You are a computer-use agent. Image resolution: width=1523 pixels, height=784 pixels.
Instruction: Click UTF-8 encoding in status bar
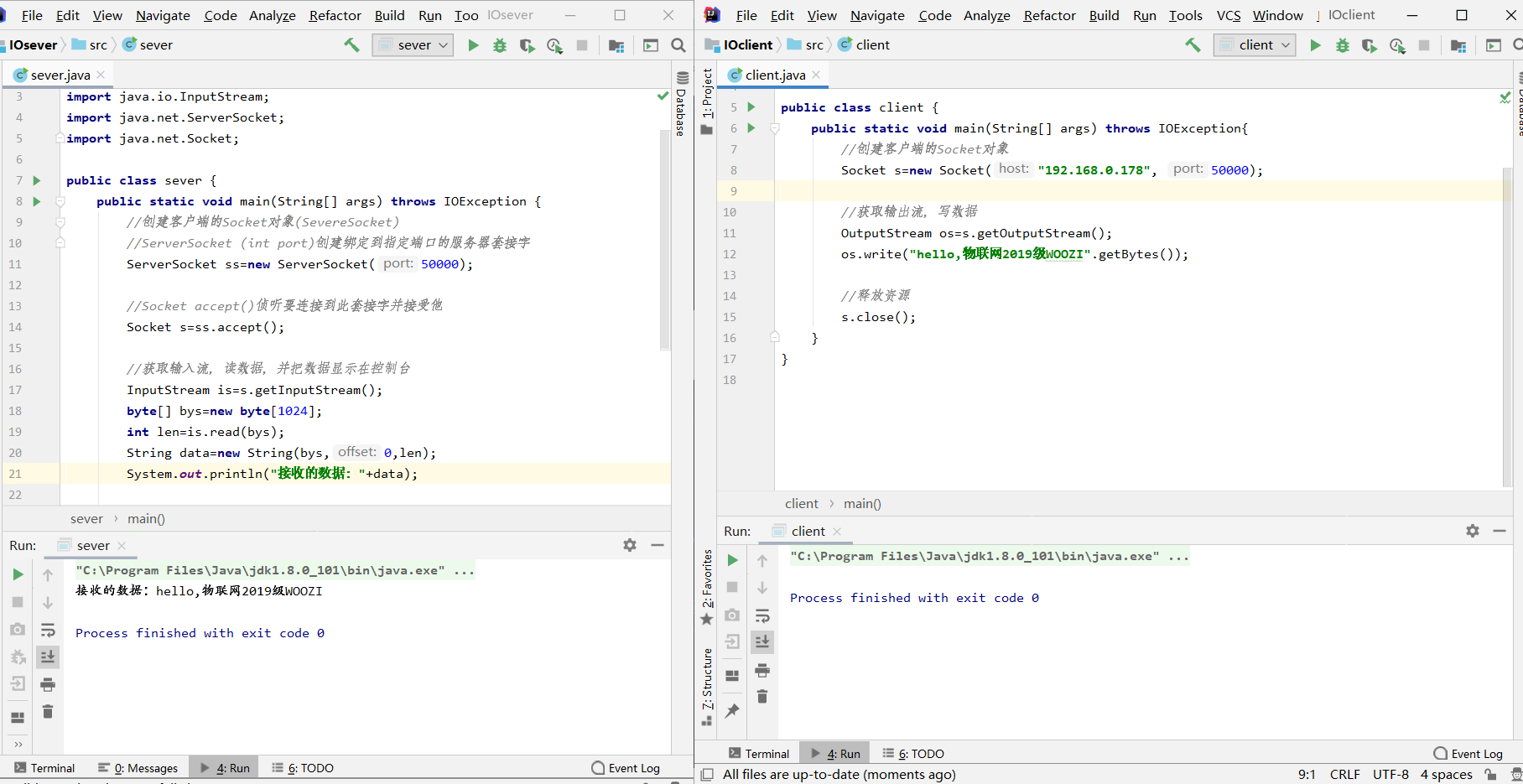click(1390, 775)
